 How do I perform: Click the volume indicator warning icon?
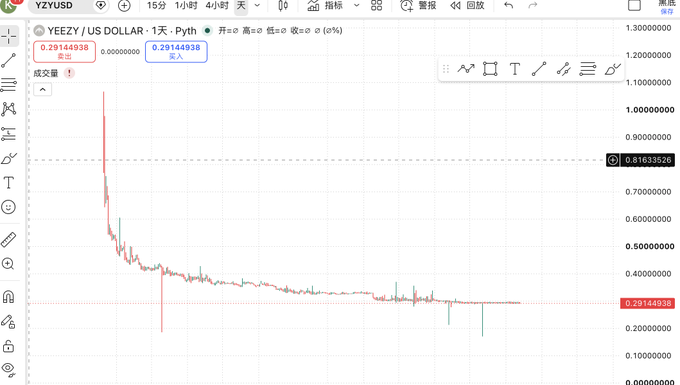pyautogui.click(x=69, y=73)
